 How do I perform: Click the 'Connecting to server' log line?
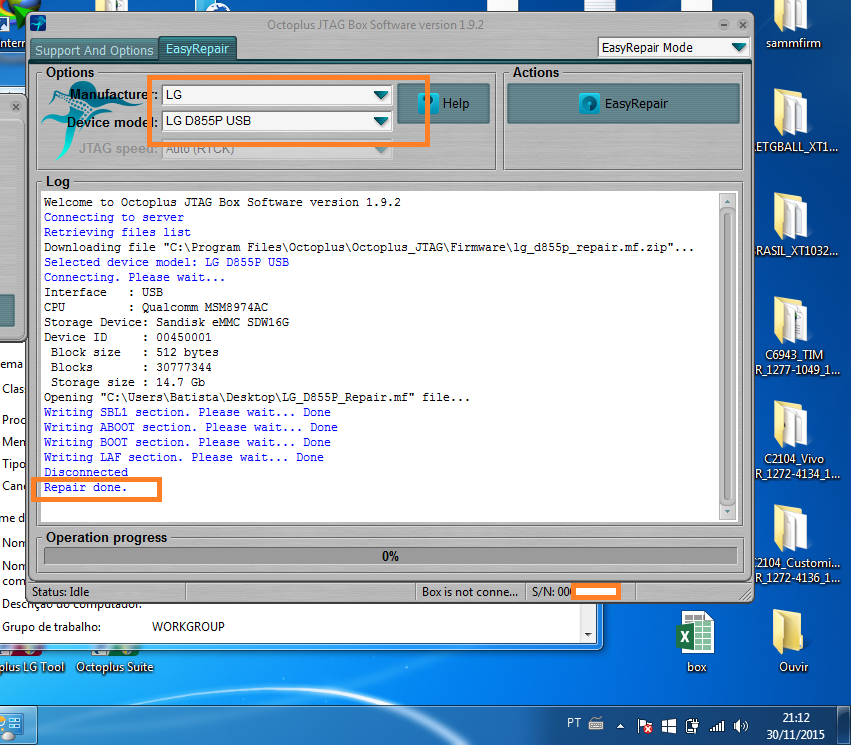(x=114, y=218)
